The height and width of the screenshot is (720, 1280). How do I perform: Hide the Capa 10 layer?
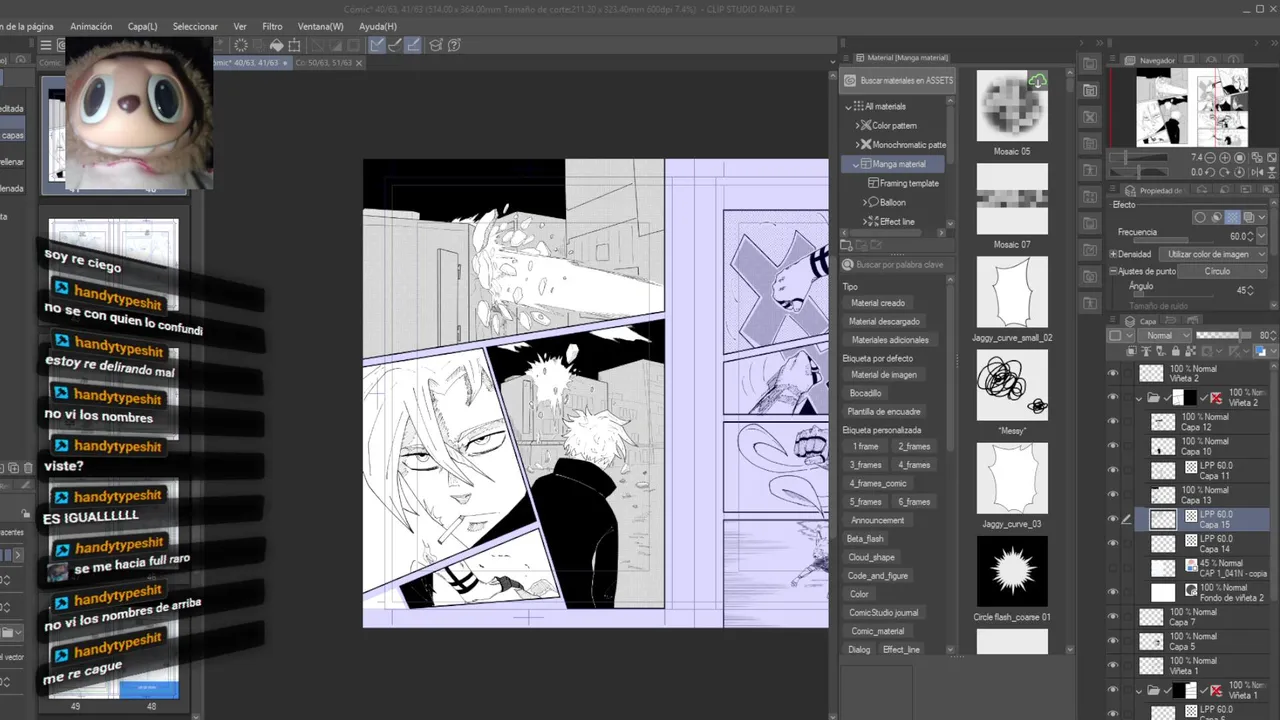tap(1113, 446)
